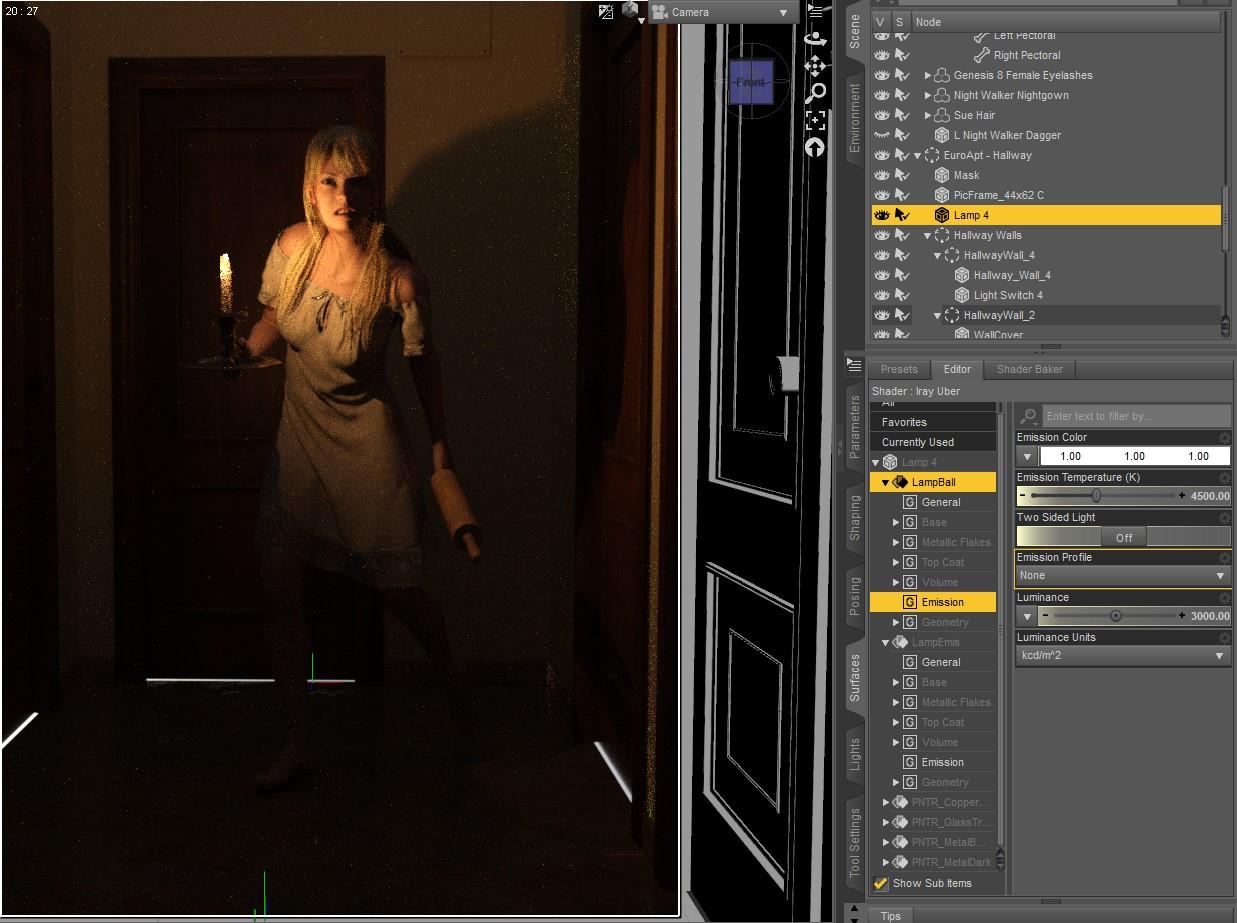The height and width of the screenshot is (923, 1237).
Task: Open the Emission Color settings gear
Action: pos(1224,437)
